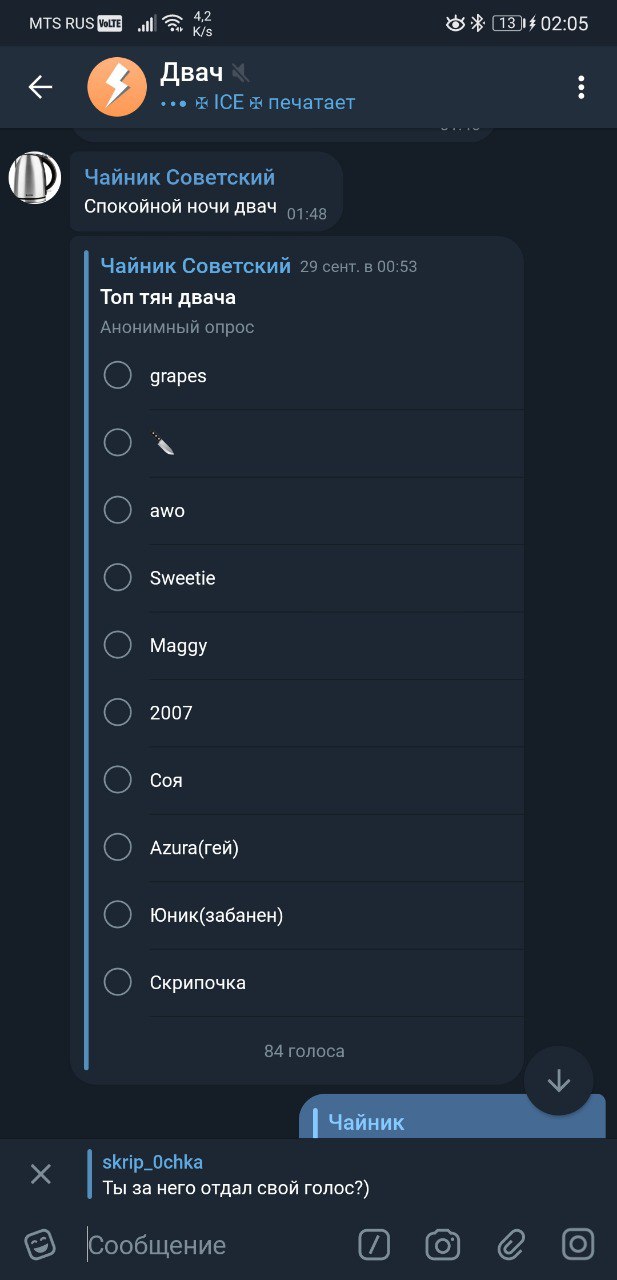Screen dimensions: 617x1280
Task: Cancel the reply to skrip_0chka
Action: 41,1174
